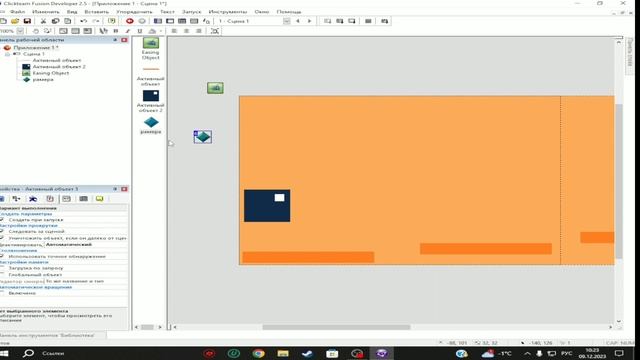640x360 pixels.
Task: Enable the 'Включено' auto-rotation checkbox
Action: tap(2, 293)
